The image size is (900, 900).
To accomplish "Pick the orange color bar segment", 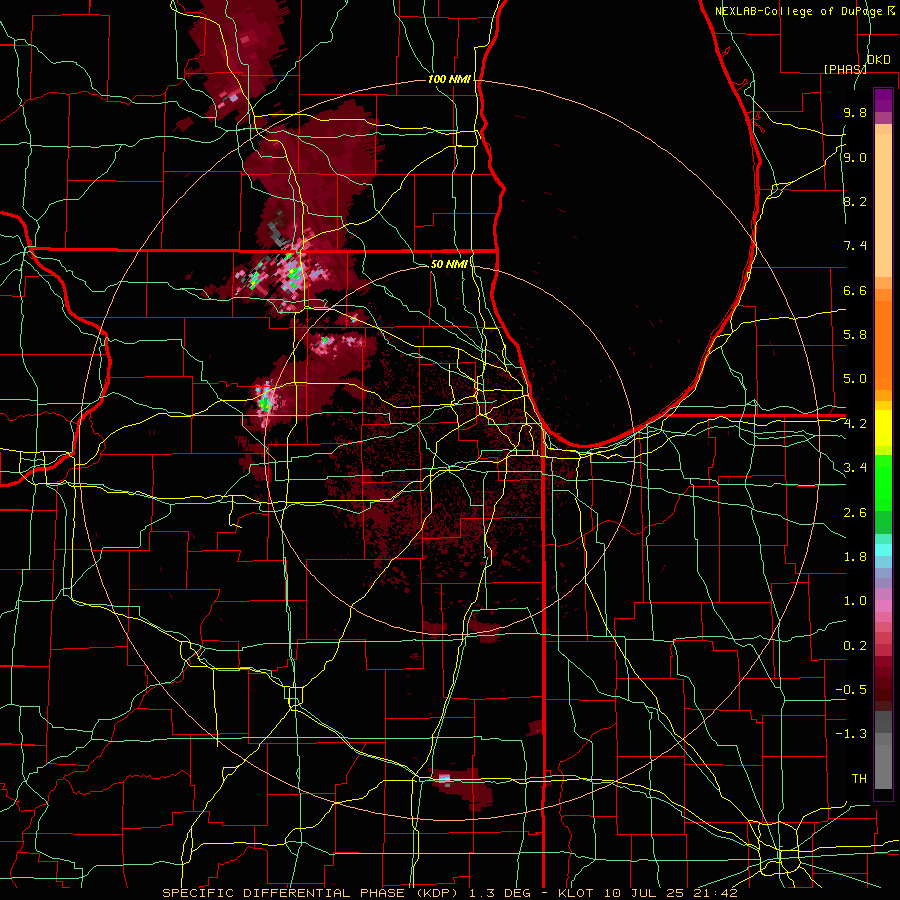I will click(x=883, y=344).
